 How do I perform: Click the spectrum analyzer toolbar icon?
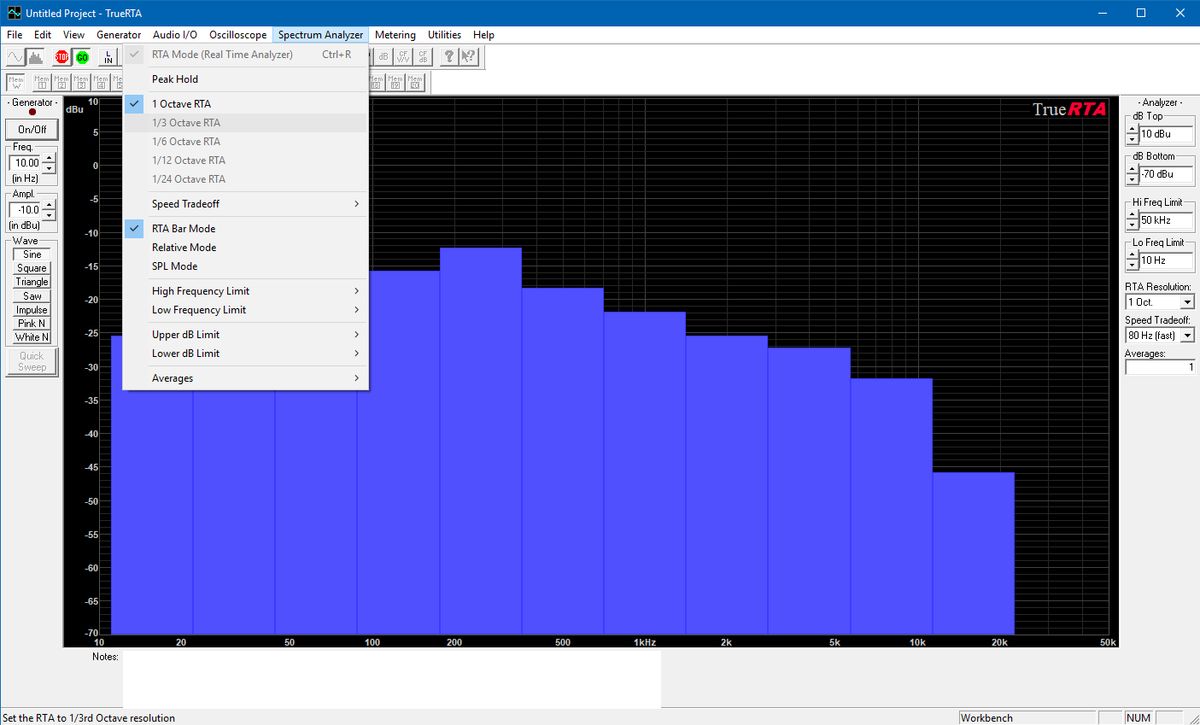pyautogui.click(x=35, y=57)
